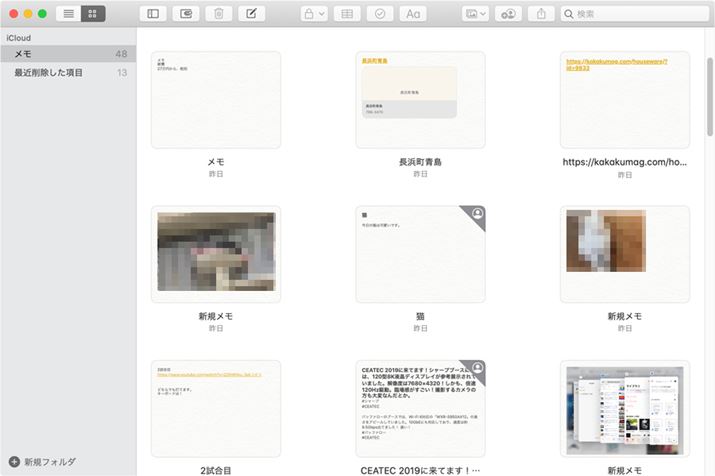This screenshot has width=715, height=476.
Task: Open the 猫 shared note thumbnail
Action: coord(420,254)
